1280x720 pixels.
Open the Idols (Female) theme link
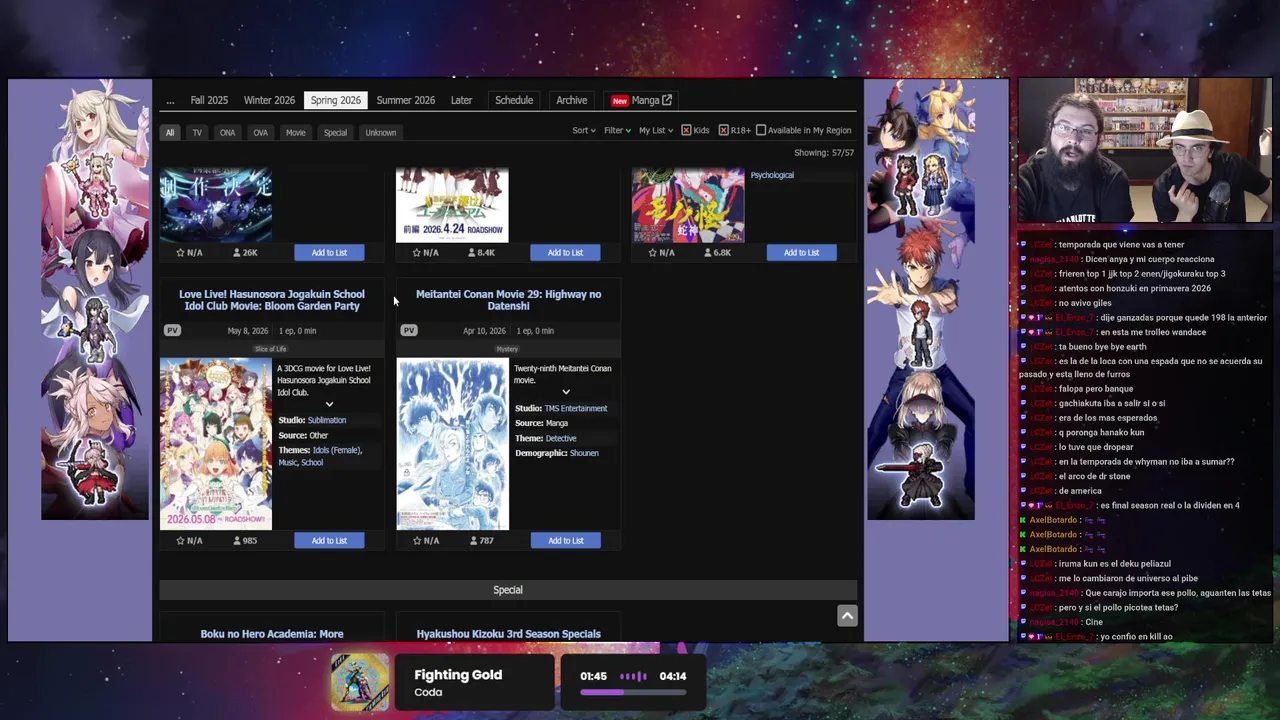pyautogui.click(x=337, y=450)
